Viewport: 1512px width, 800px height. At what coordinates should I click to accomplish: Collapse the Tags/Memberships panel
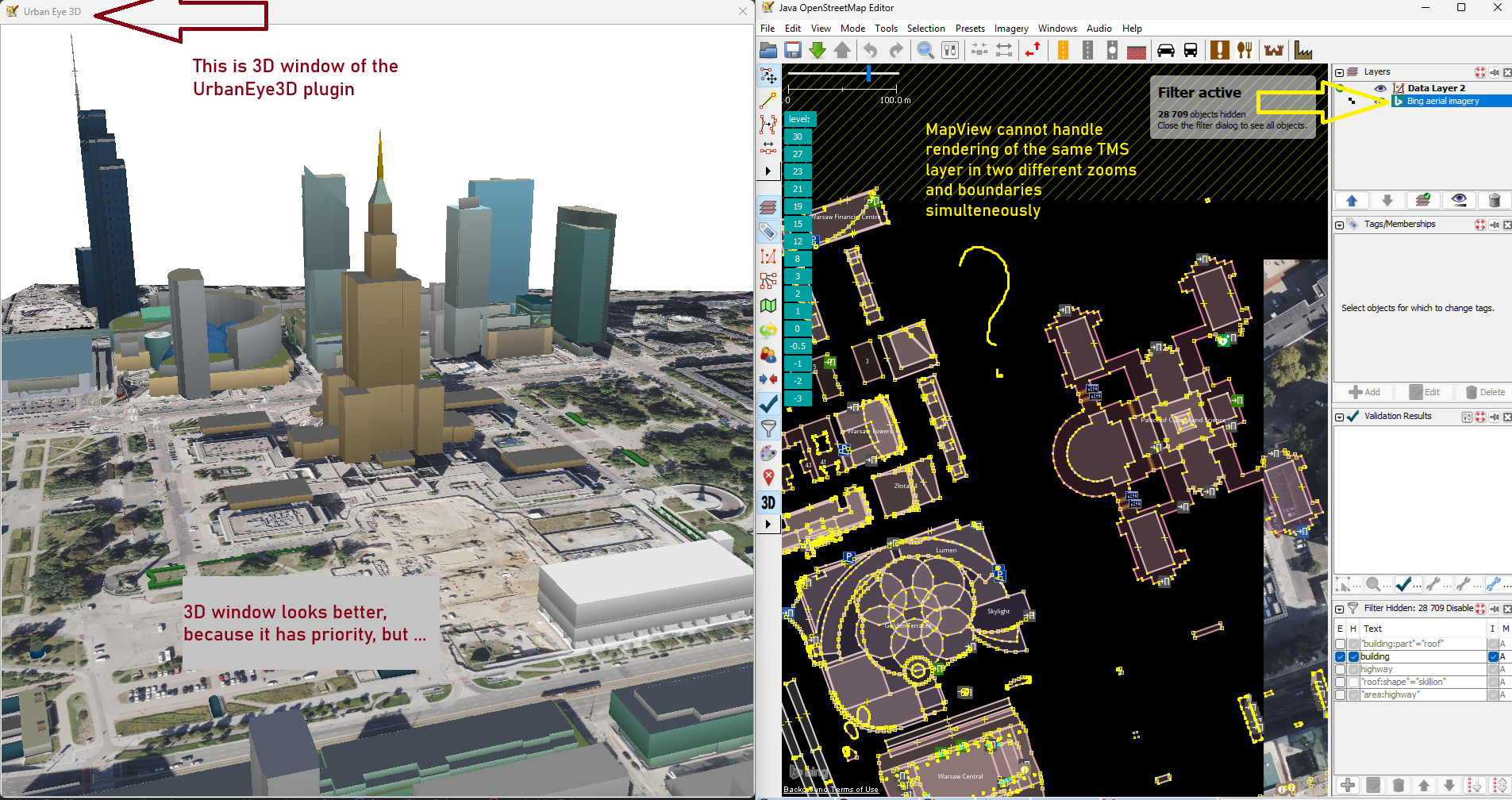click(x=1340, y=225)
